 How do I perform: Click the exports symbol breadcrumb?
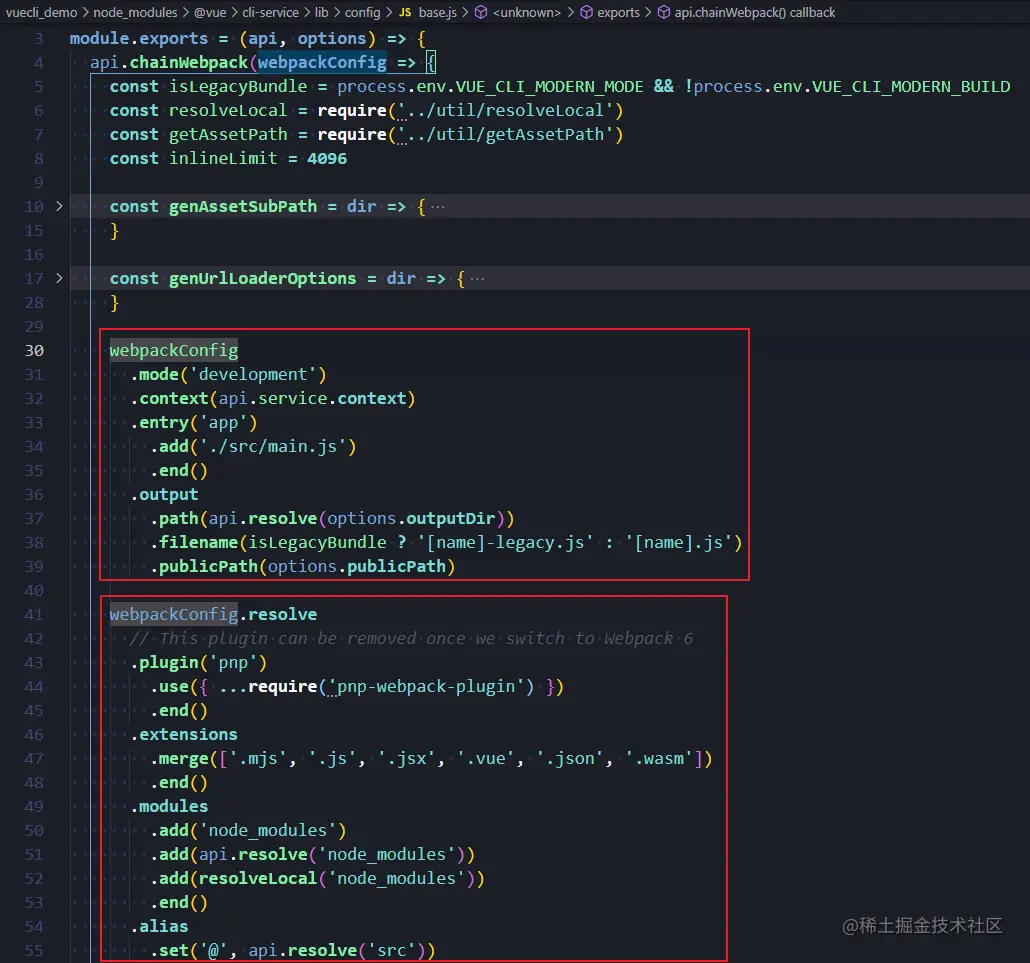(x=618, y=12)
